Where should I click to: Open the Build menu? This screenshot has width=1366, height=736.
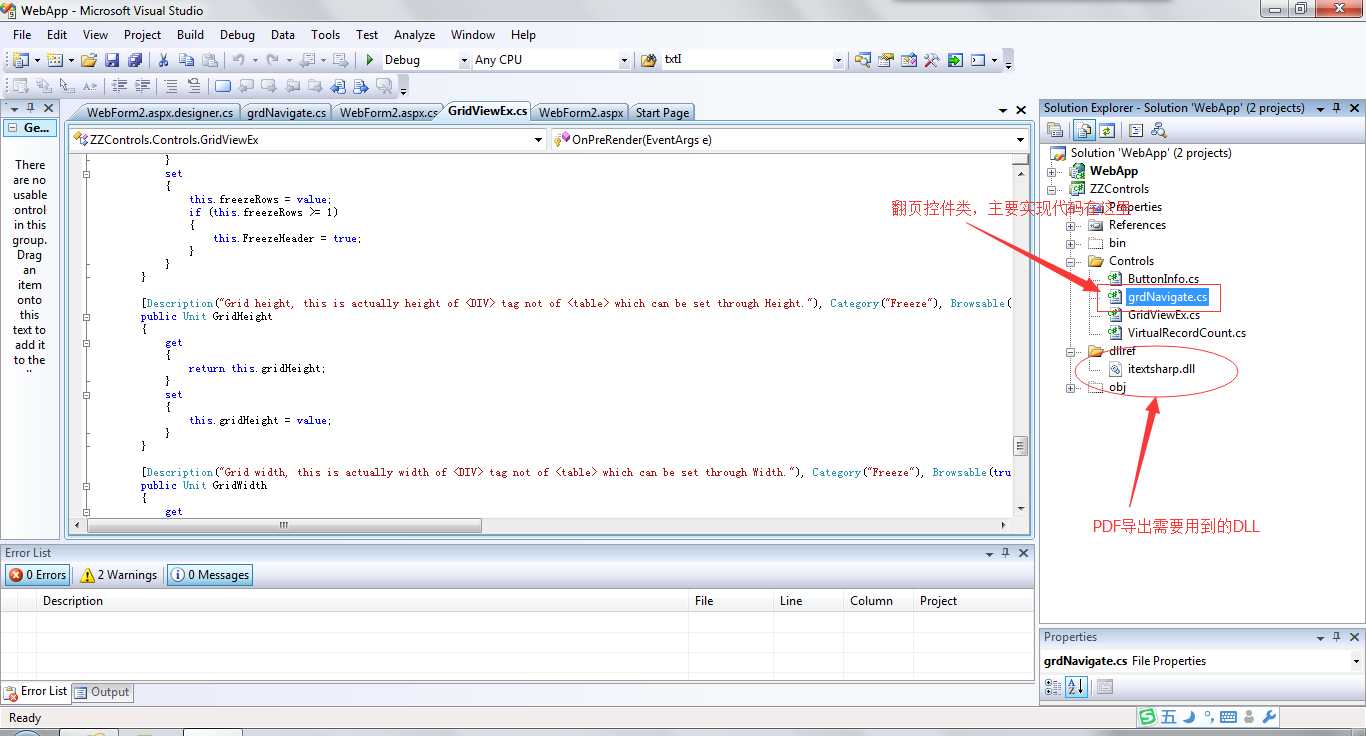click(190, 34)
